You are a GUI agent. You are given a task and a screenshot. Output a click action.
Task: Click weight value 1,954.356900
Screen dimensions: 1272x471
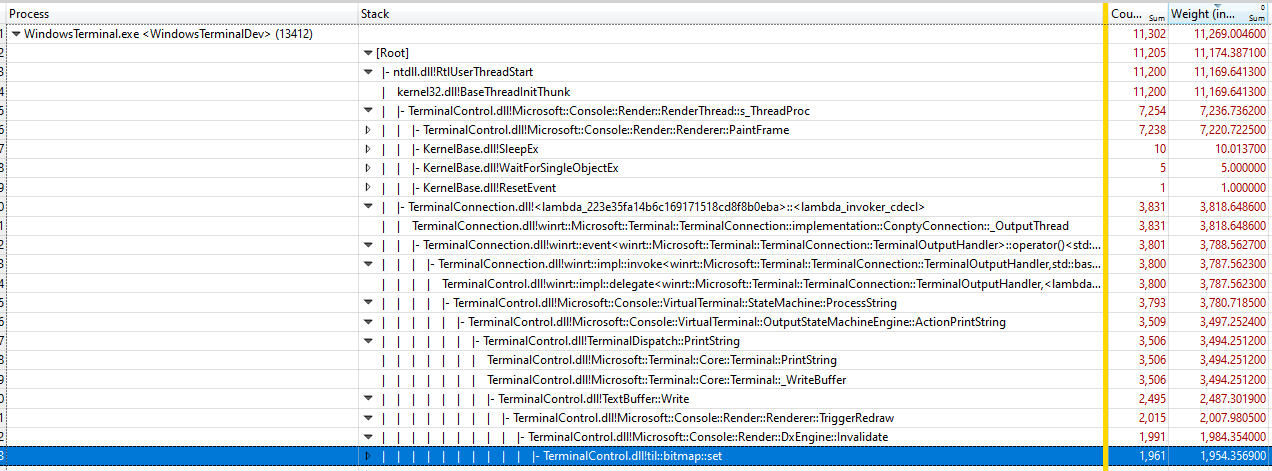point(1232,456)
